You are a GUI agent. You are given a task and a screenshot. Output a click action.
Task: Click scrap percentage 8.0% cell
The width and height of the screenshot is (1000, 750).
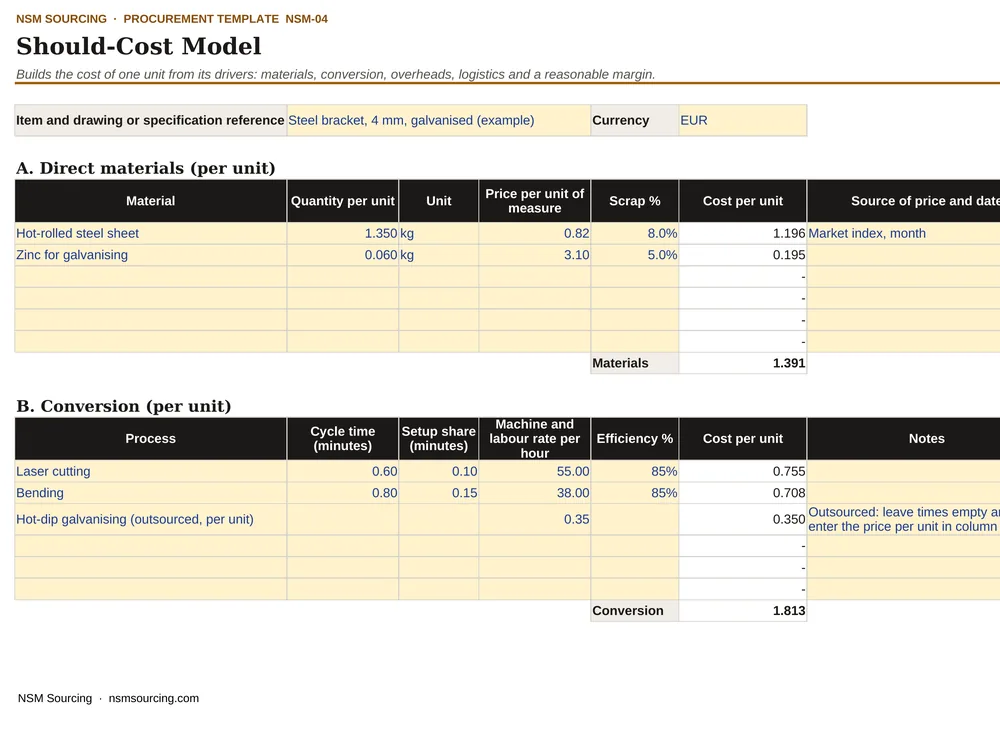point(635,233)
